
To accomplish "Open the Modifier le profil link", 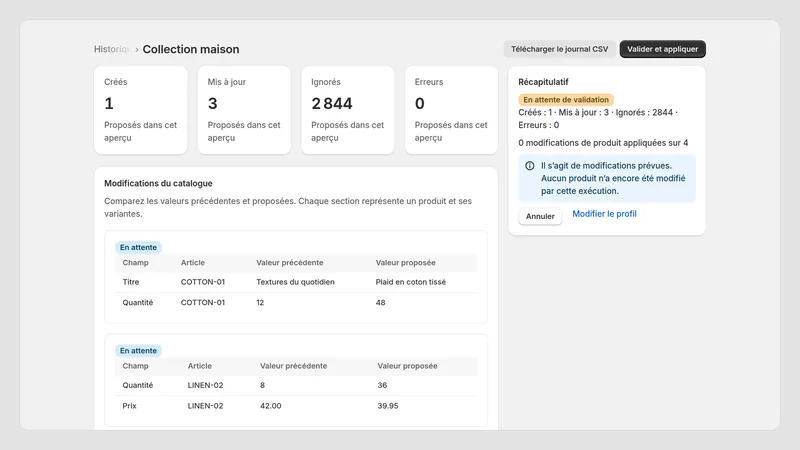I will pos(604,214).
